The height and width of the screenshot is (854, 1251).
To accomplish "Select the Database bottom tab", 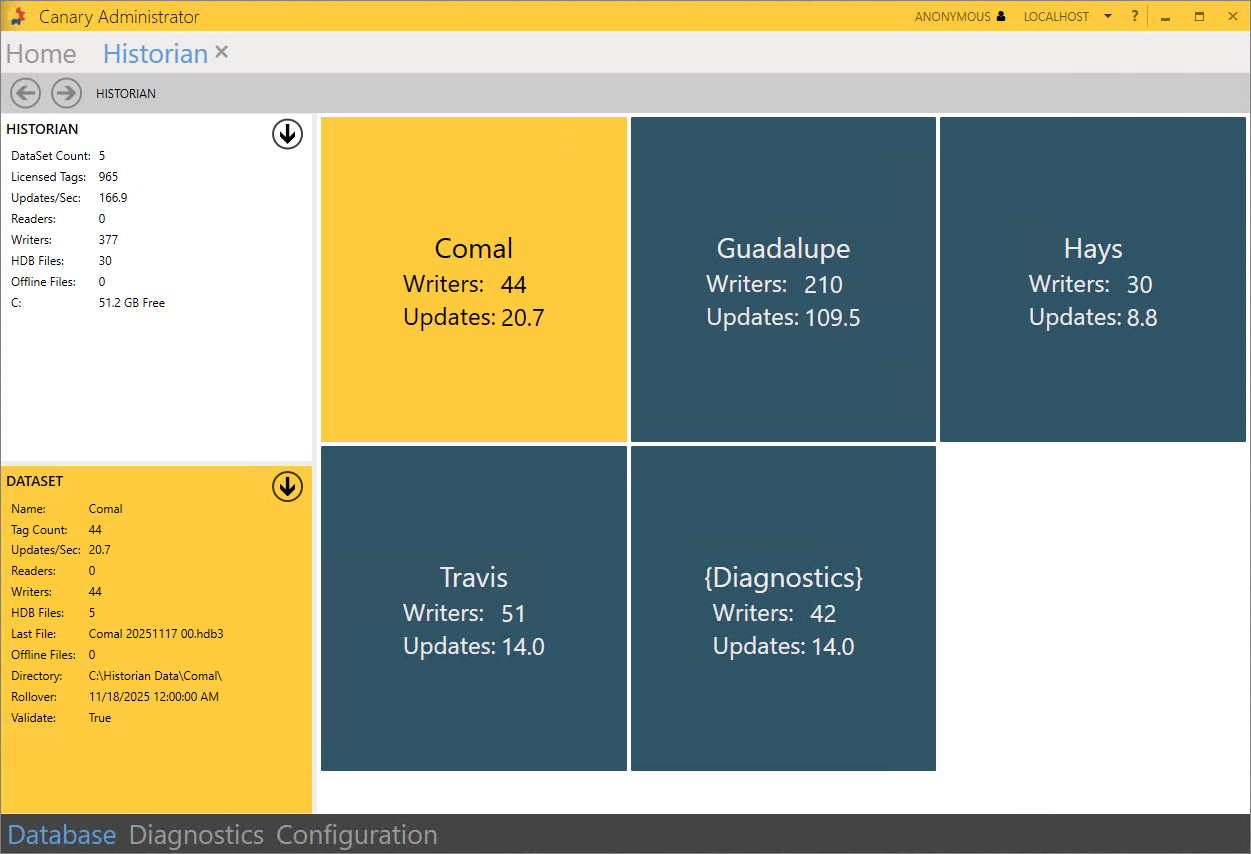I will pyautogui.click(x=62, y=835).
